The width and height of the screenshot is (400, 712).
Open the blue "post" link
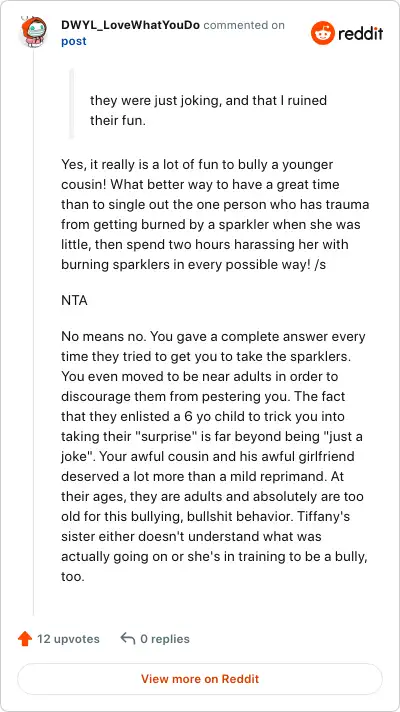coord(74,41)
